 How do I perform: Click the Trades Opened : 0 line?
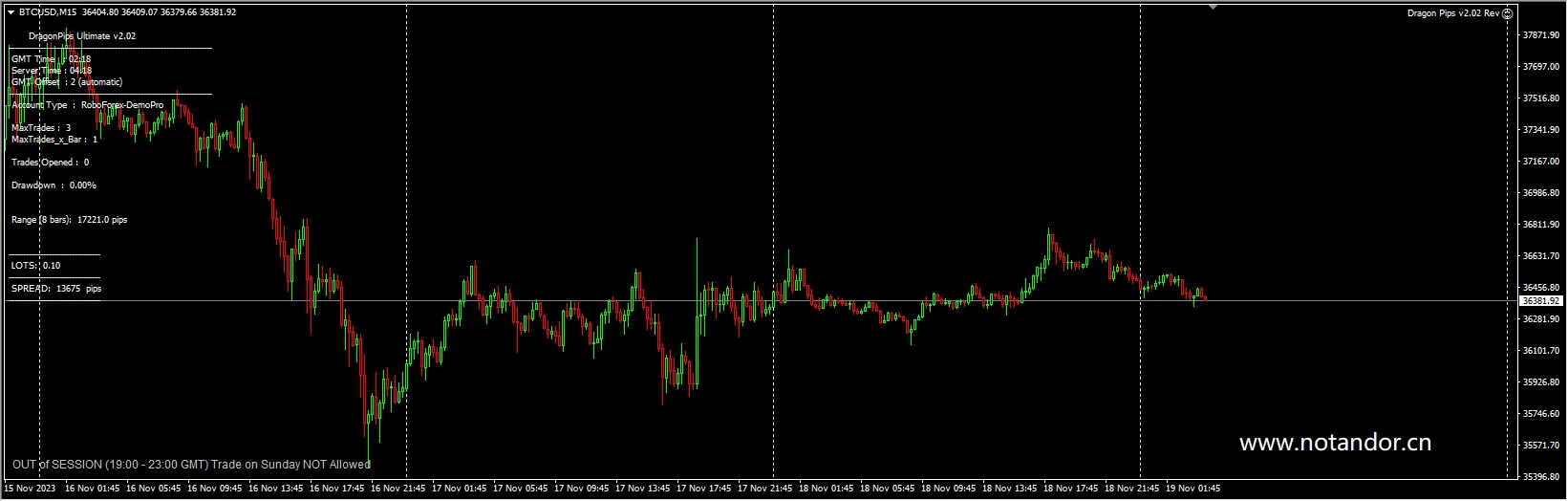[50, 163]
